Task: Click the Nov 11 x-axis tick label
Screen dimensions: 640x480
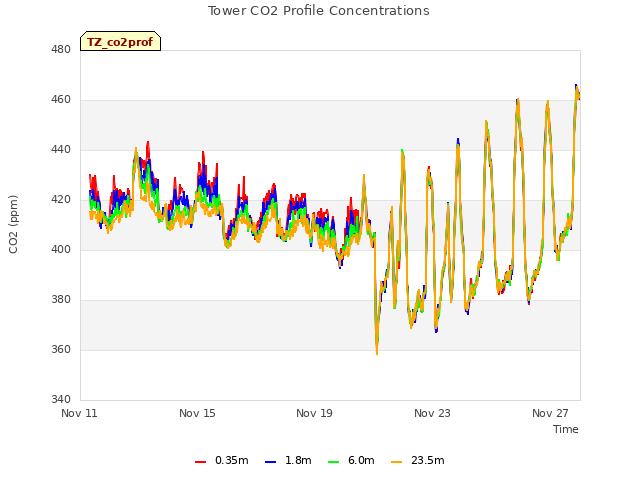Action: click(79, 413)
